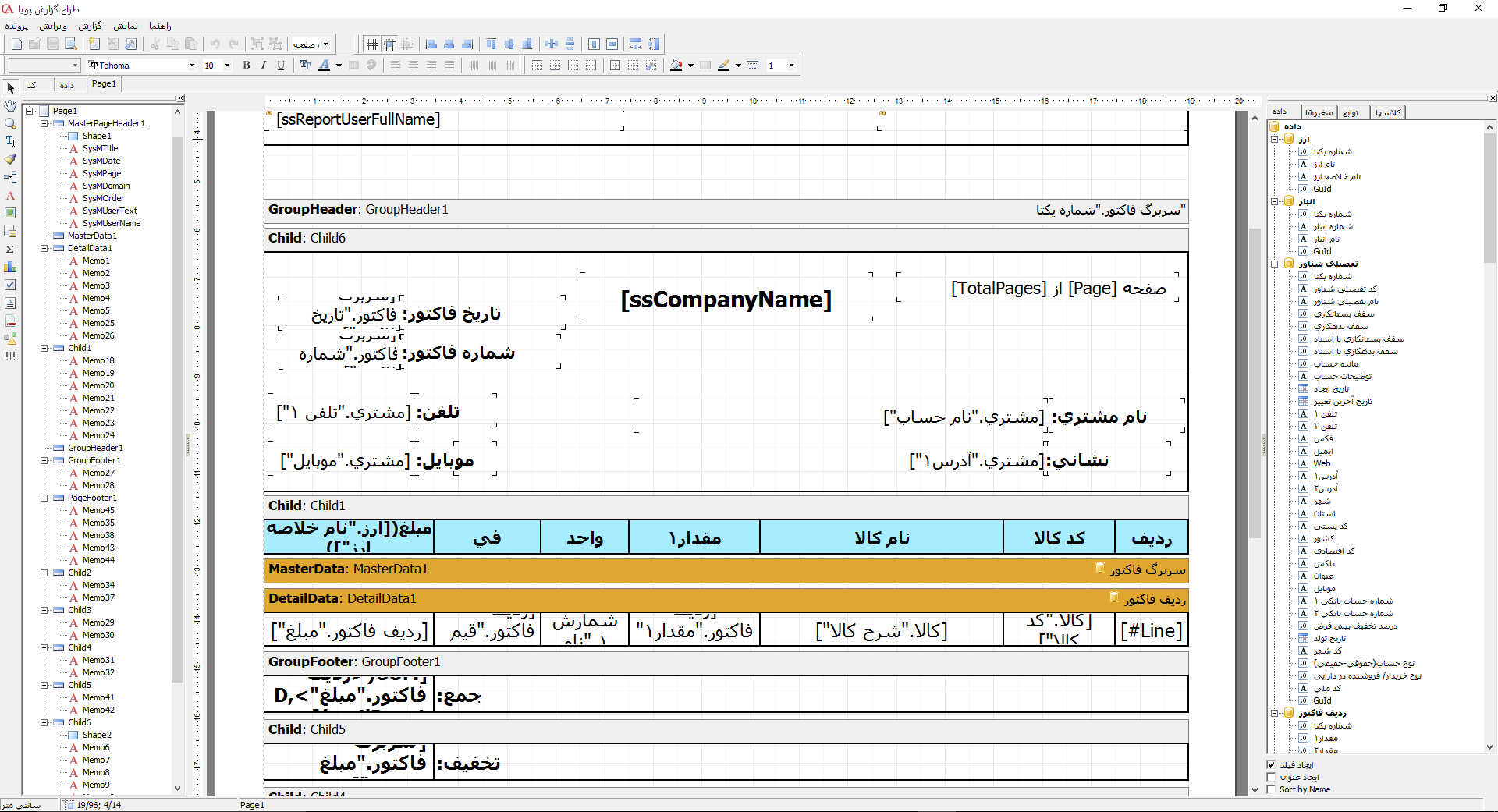Click the Sum (Σ) systemtext tool
Viewport: 1498px width, 812px height.
10,249
